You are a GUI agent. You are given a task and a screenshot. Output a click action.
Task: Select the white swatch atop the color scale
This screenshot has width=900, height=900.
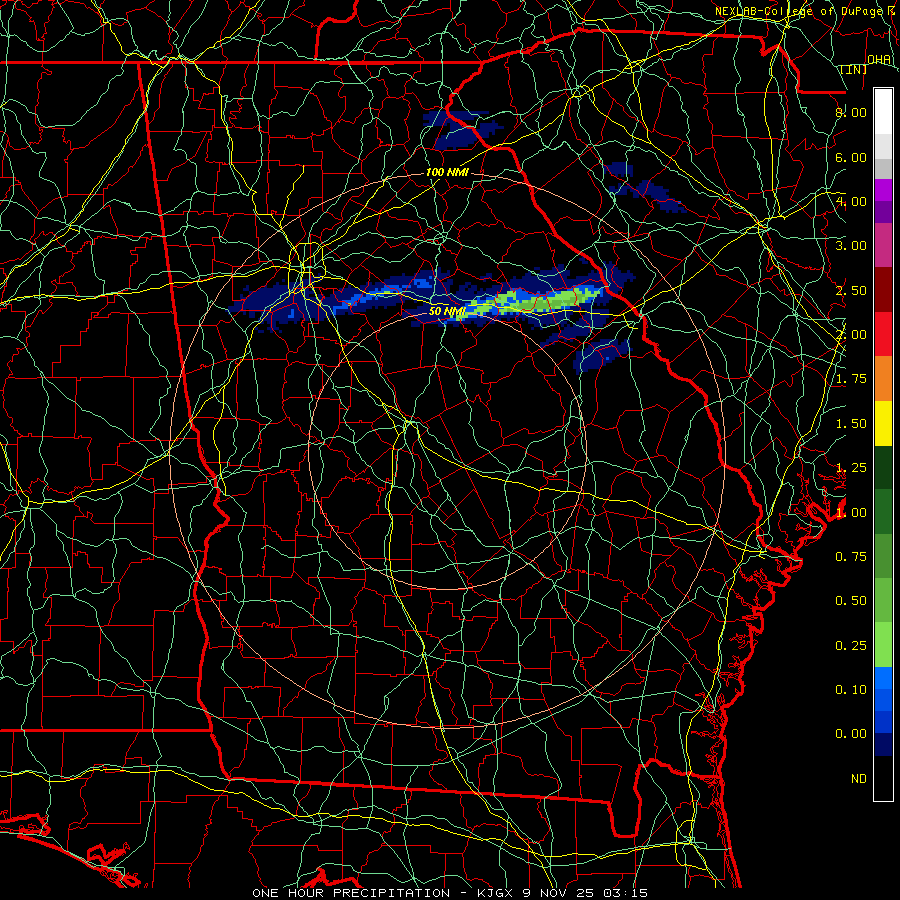point(883,112)
